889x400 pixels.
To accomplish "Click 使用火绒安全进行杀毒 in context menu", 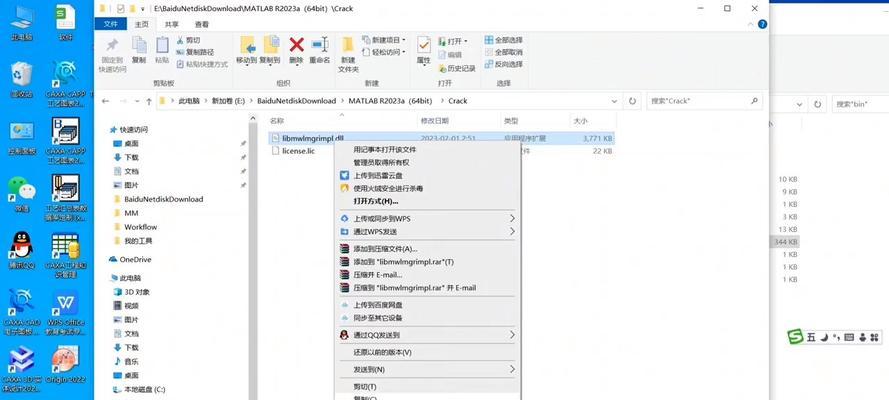I will point(388,188).
